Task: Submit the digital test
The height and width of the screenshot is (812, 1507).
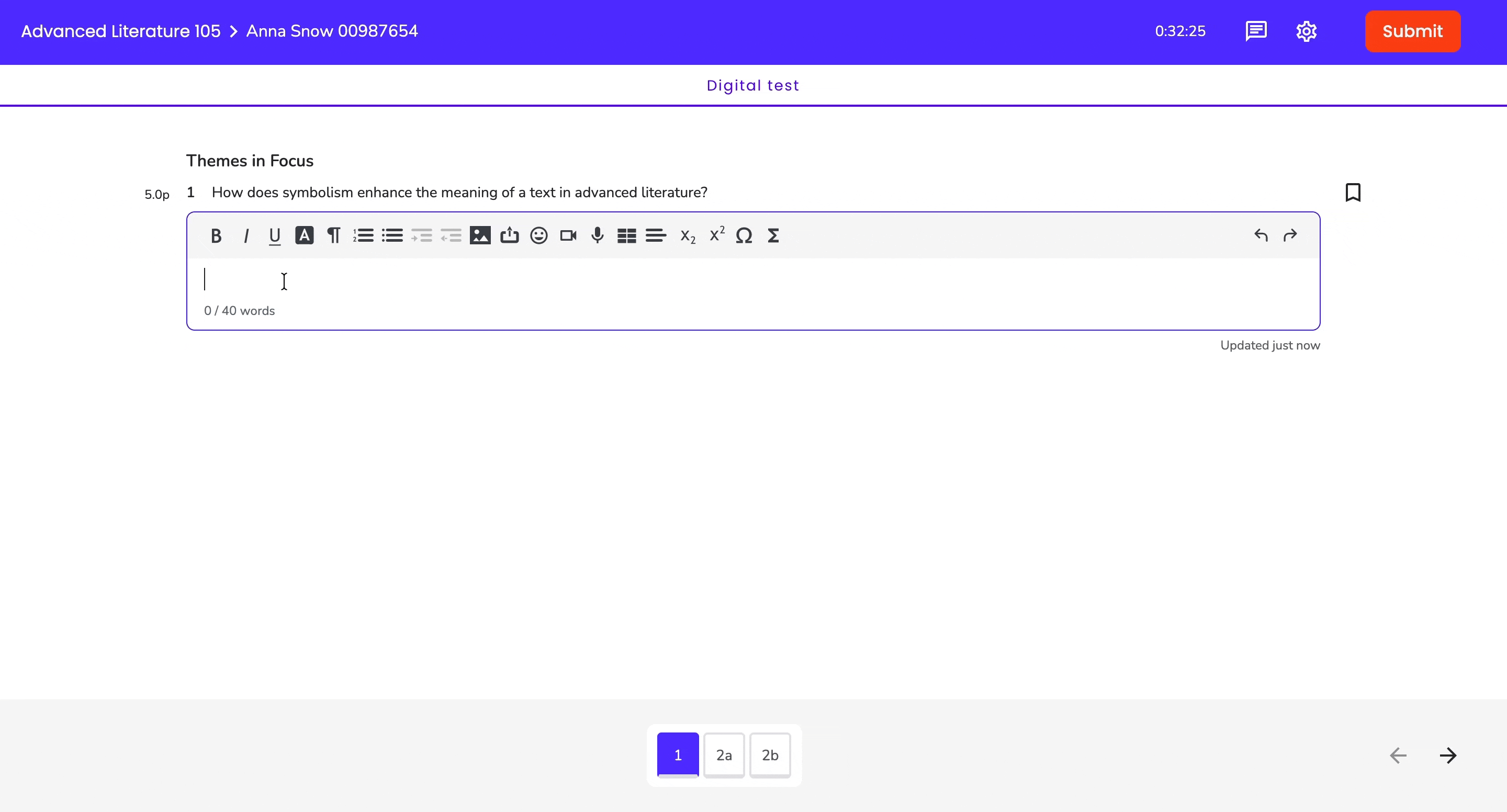Action: click(1413, 31)
